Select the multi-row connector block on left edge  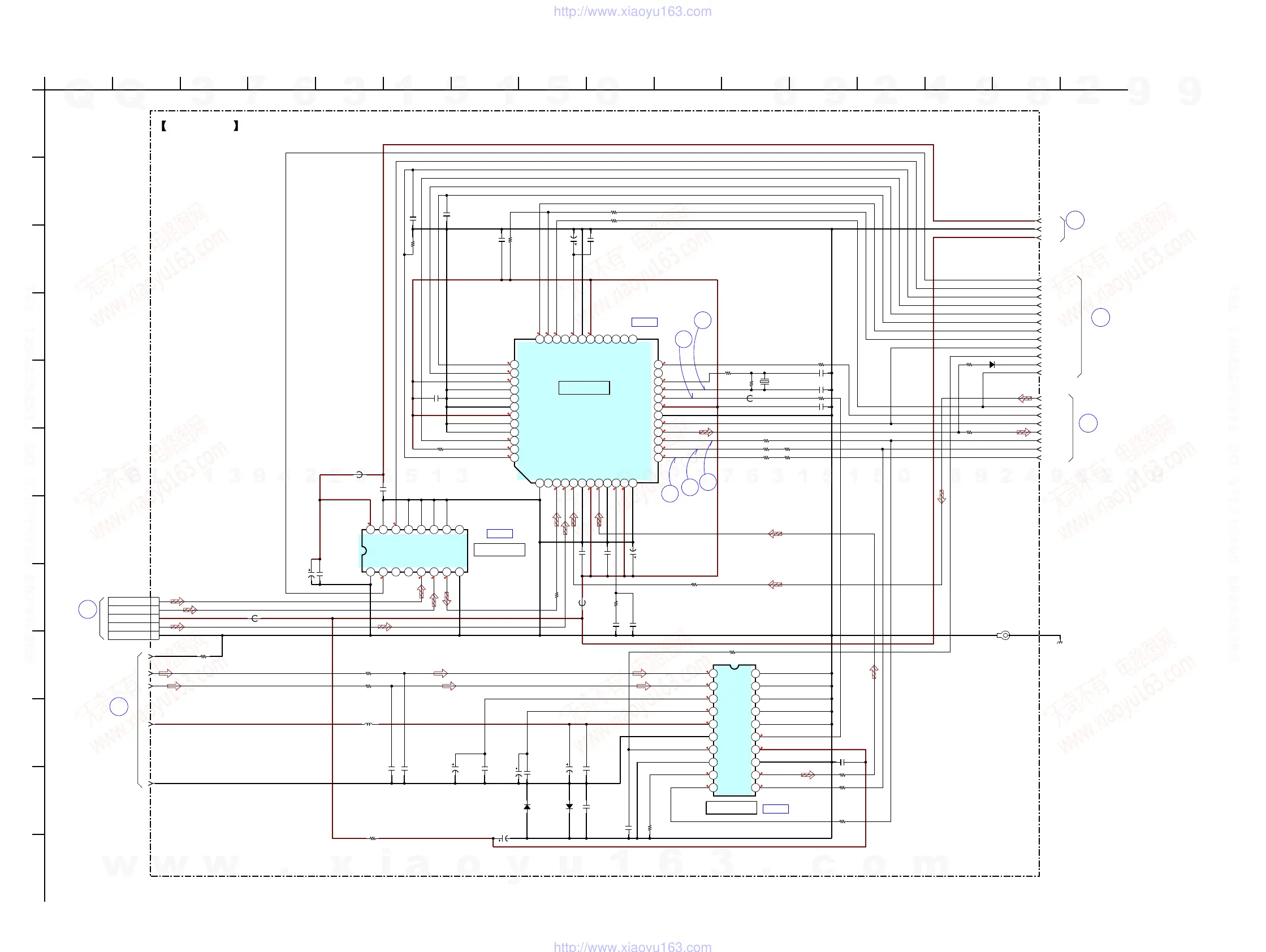coord(133,618)
